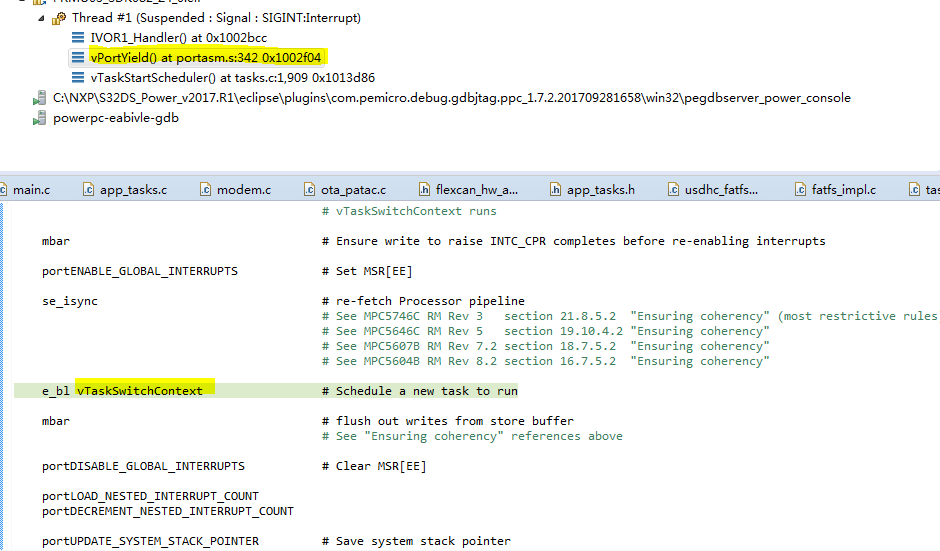Screen dimensions: 940x551
Task: Click portDECREMENT_NESTED_INTERRUPT_COUNT macro
Action: pos(168,511)
